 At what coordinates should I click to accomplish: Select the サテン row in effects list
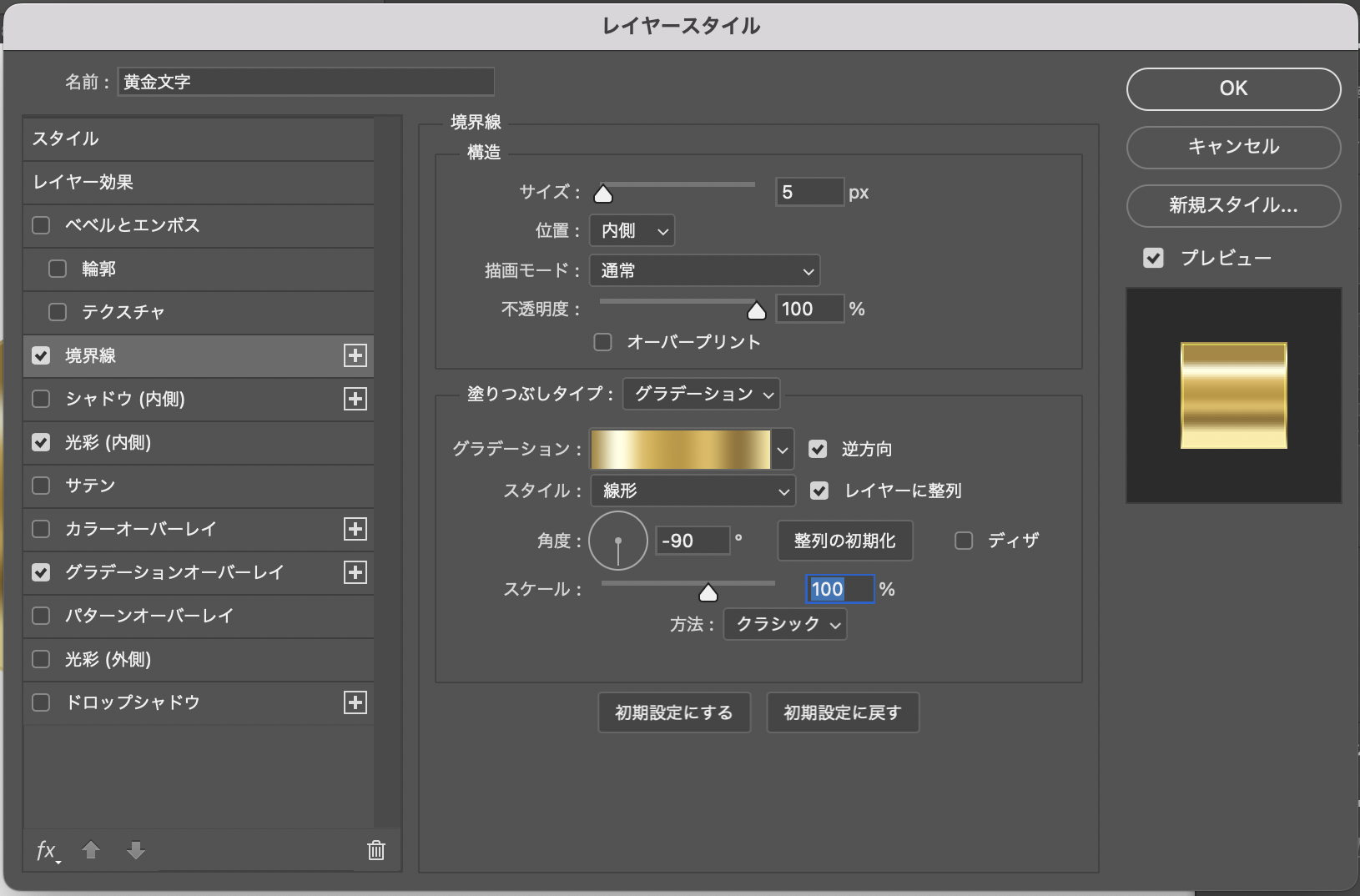coord(199,486)
